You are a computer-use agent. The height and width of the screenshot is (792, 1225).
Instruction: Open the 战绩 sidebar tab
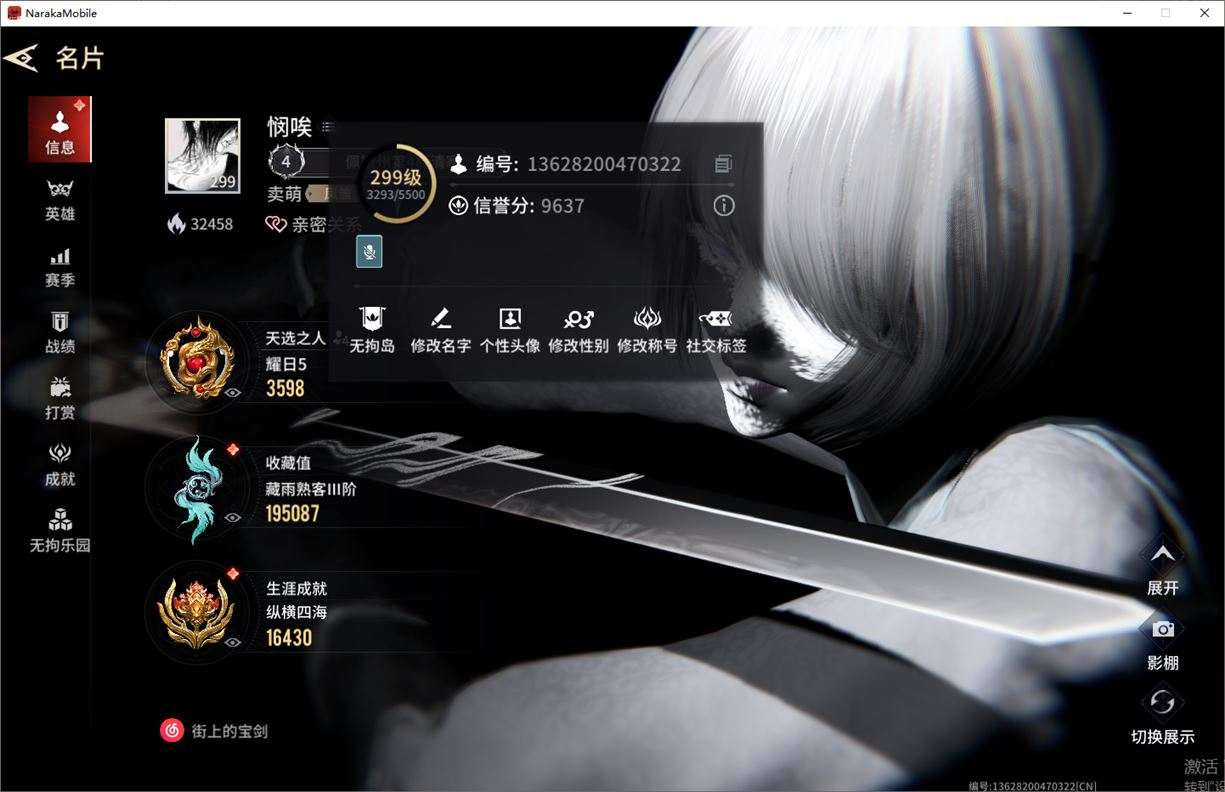coord(60,332)
